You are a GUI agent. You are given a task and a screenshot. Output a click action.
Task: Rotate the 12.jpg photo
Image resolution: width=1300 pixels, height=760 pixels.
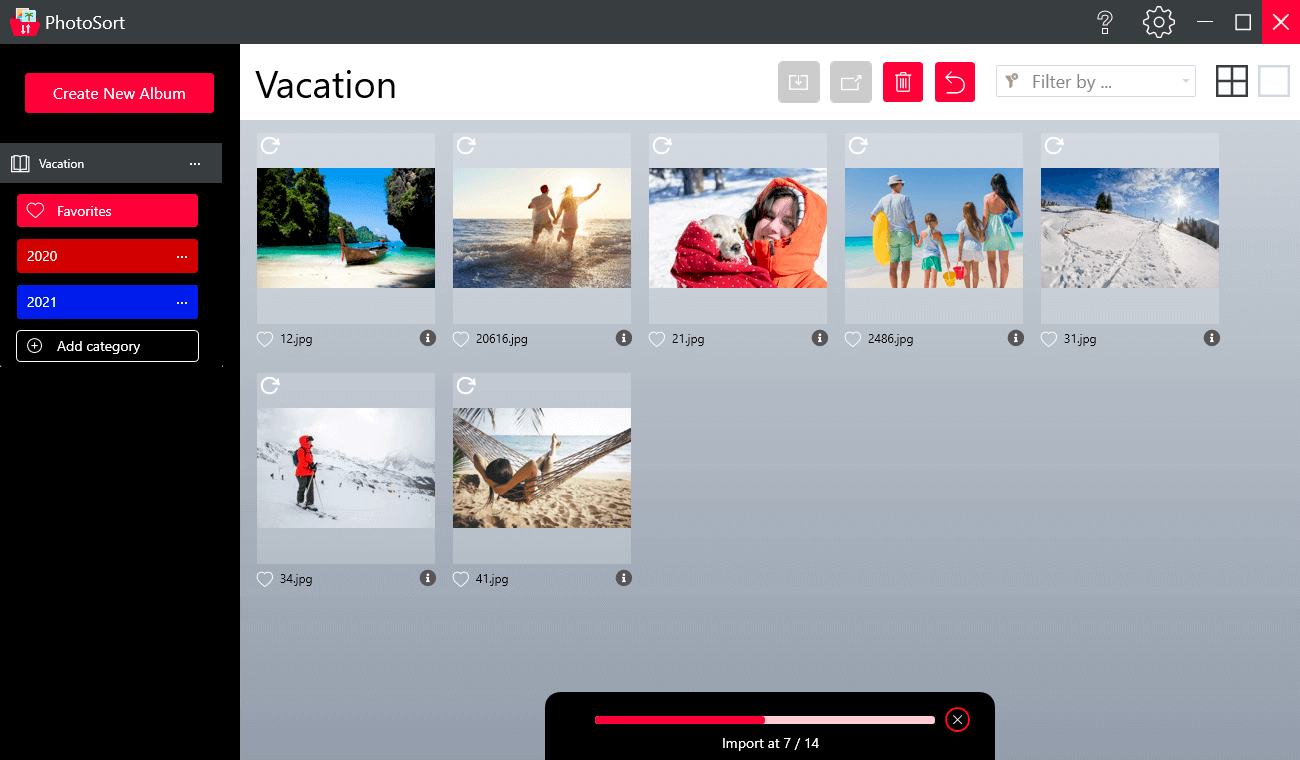point(269,146)
